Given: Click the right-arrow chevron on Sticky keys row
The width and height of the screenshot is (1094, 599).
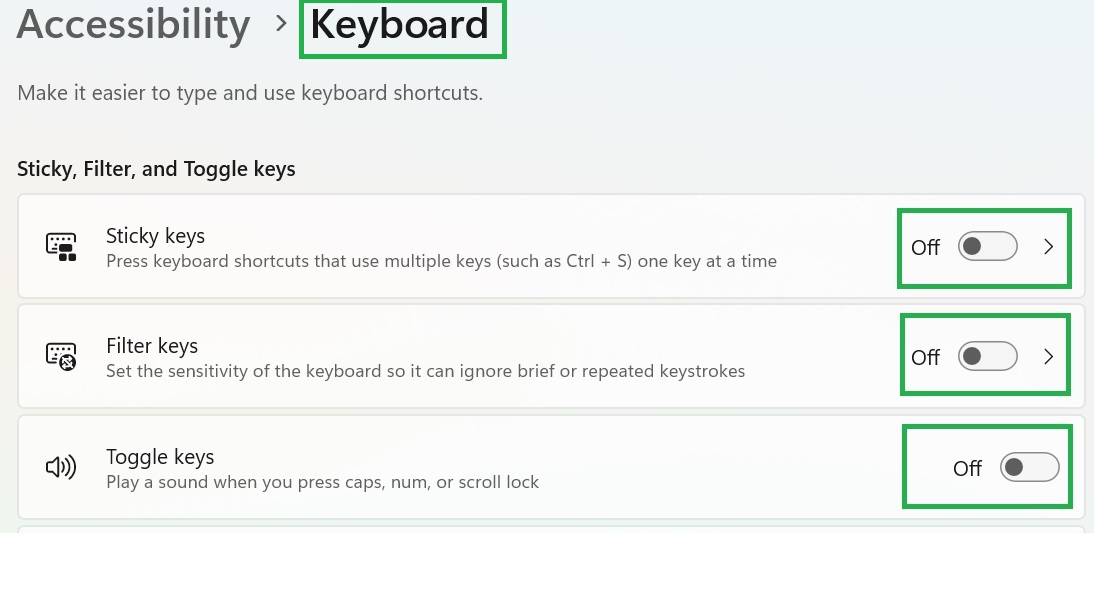Looking at the screenshot, I should click(1048, 246).
